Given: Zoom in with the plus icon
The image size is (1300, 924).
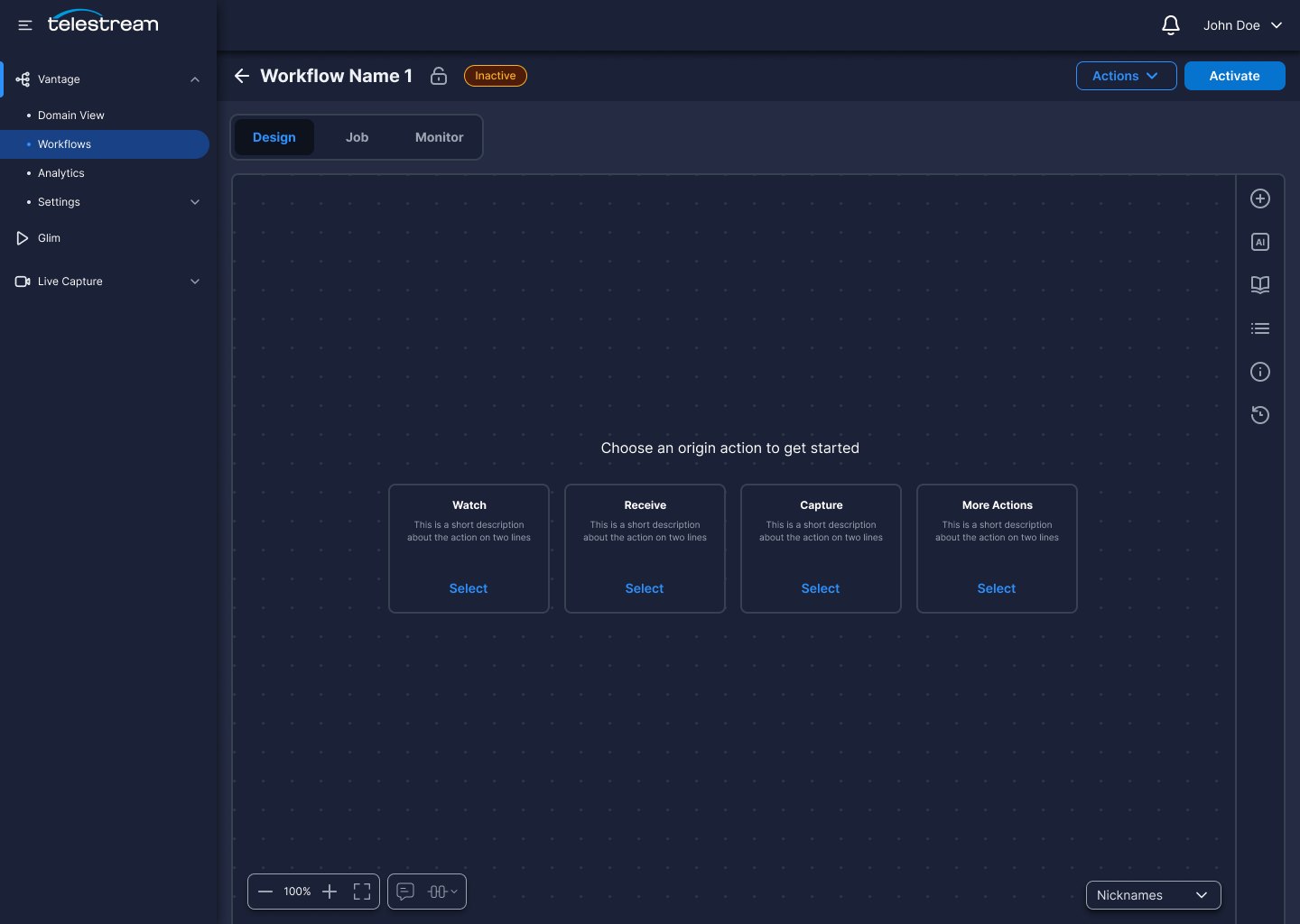Looking at the screenshot, I should (330, 892).
